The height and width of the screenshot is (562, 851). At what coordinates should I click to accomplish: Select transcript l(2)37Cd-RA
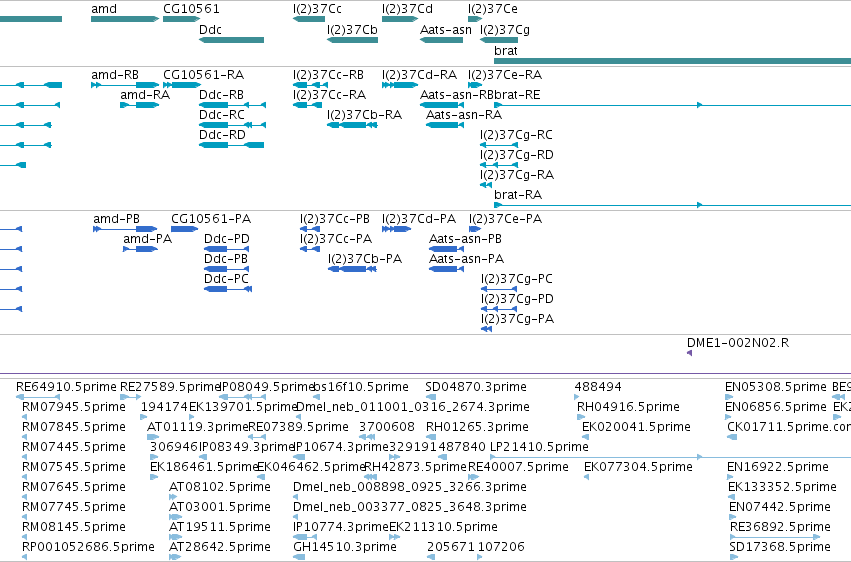click(400, 85)
